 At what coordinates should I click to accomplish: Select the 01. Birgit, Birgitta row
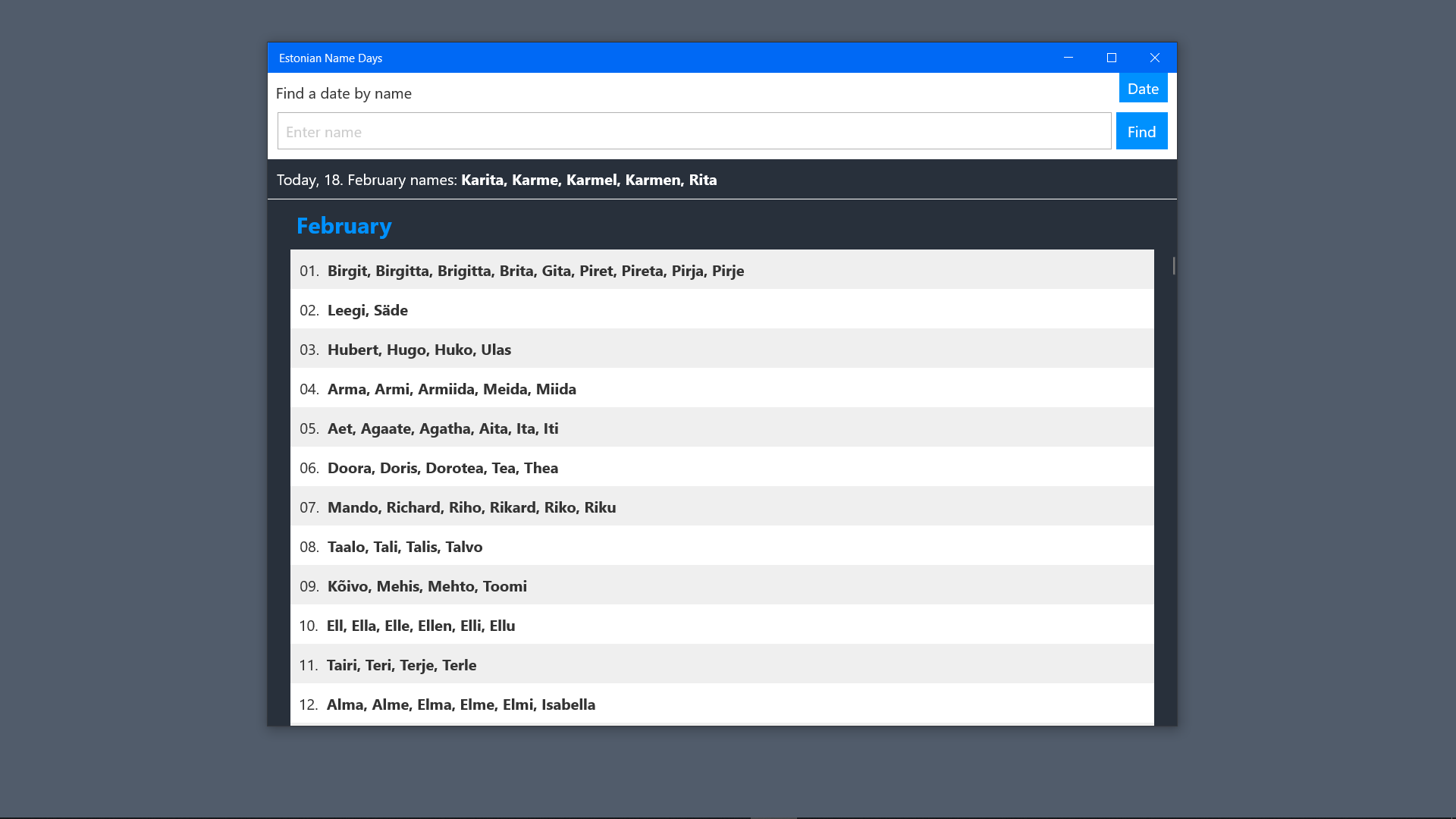click(722, 269)
